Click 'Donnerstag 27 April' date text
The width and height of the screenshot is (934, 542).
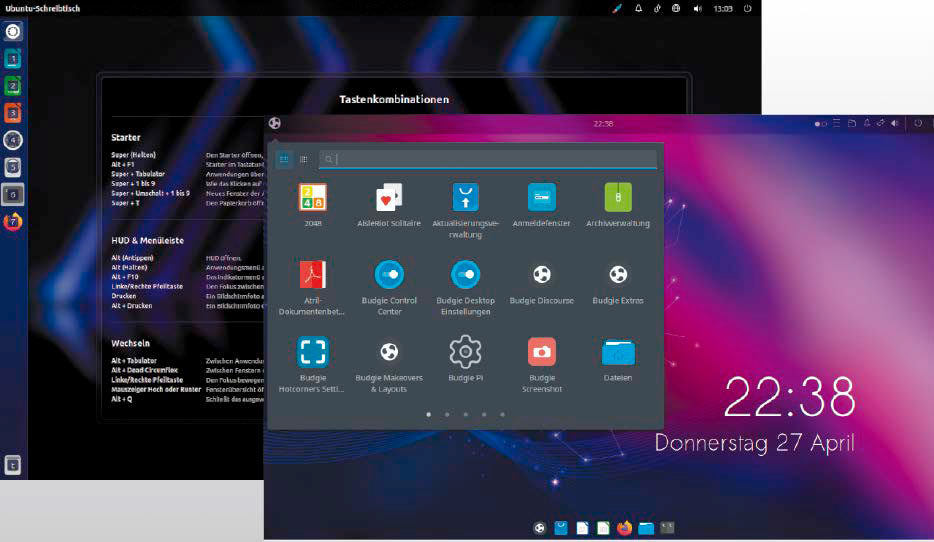tap(754, 443)
